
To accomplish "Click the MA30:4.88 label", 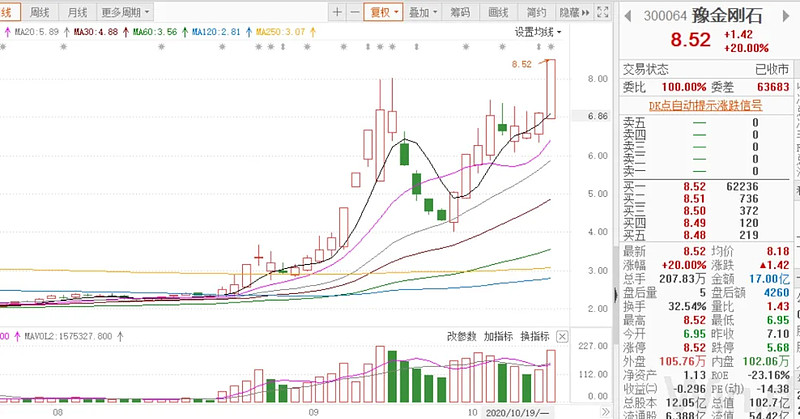I will point(95,32).
